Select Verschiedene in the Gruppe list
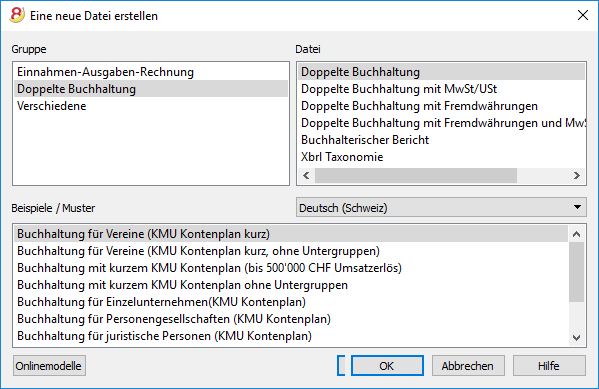This screenshot has width=599, height=389. pyautogui.click(x=151, y=106)
